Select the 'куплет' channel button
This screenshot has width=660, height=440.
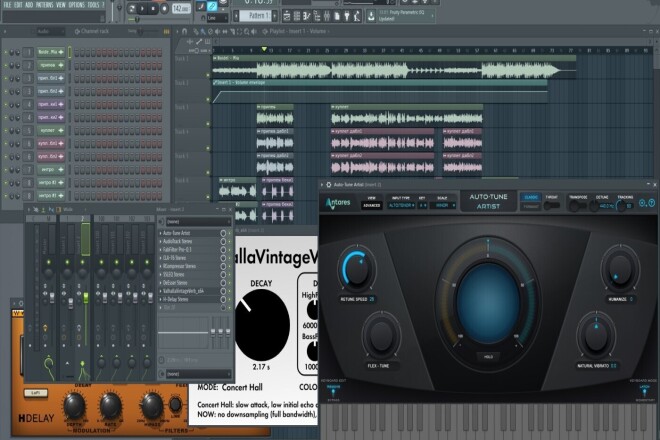click(51, 131)
